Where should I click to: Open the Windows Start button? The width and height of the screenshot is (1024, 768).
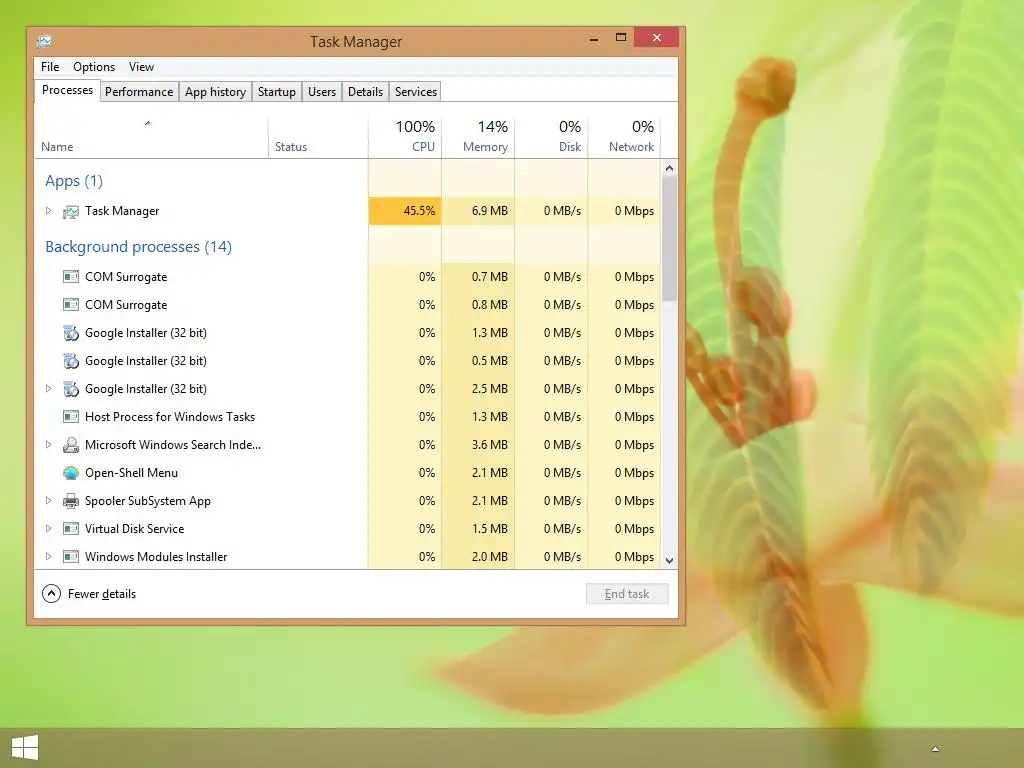pyautogui.click(x=25, y=748)
